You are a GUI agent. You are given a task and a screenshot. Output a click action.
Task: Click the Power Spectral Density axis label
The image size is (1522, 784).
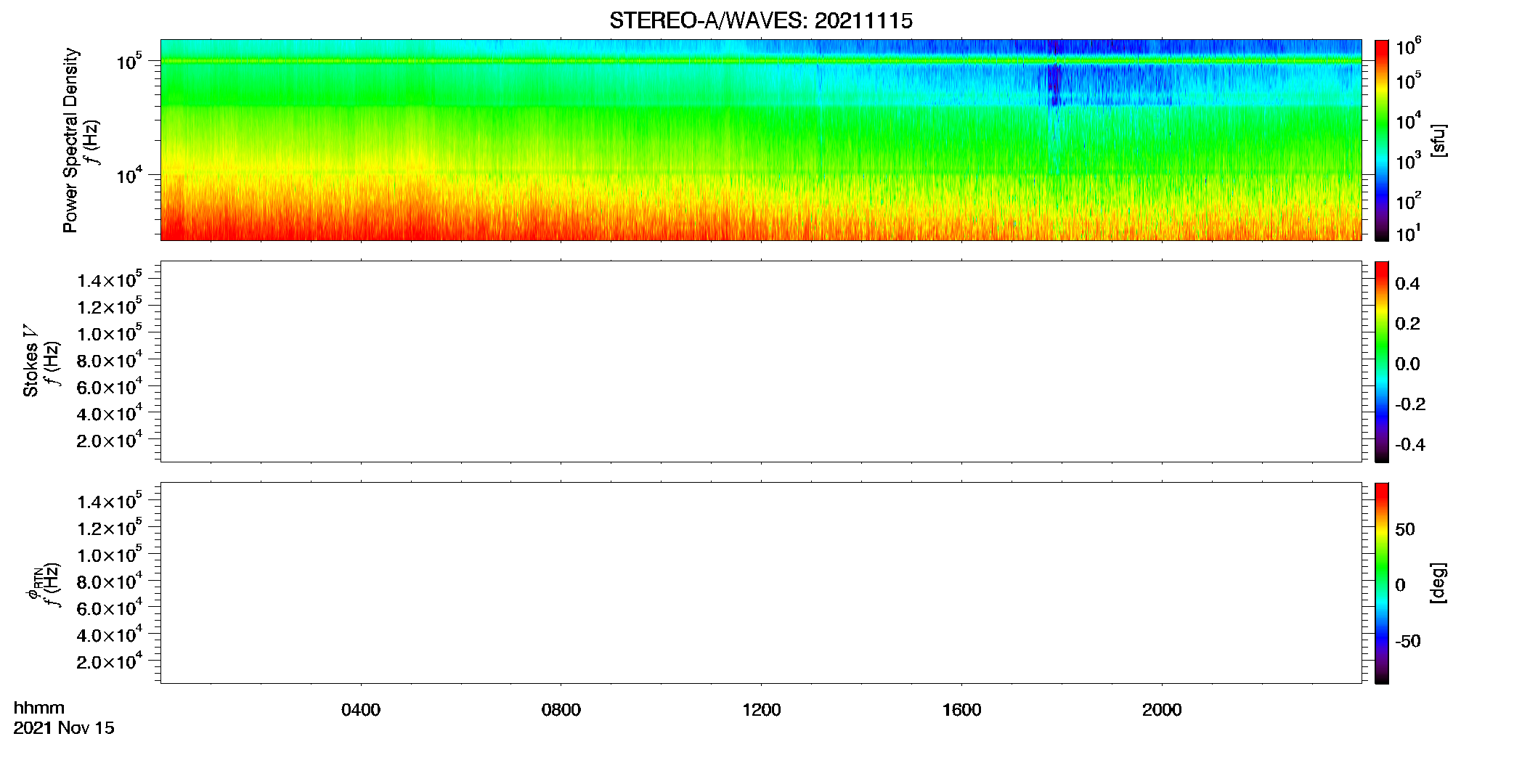70,140
